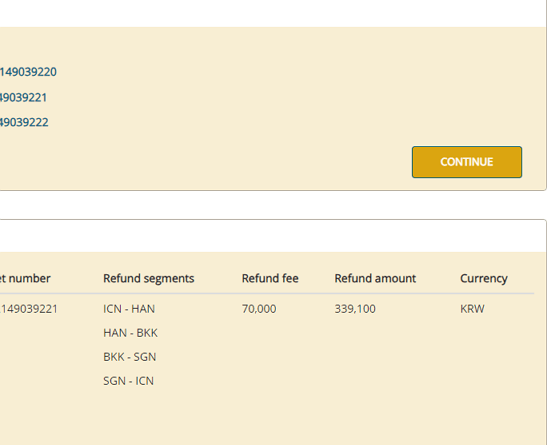Click the Refund amount column header
547x445 pixels.
click(x=375, y=278)
